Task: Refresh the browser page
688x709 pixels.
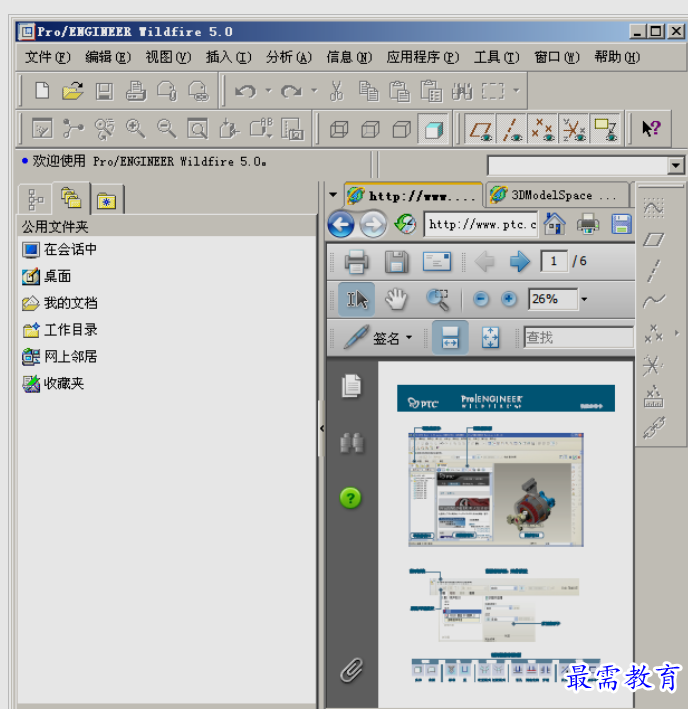Action: click(x=405, y=224)
